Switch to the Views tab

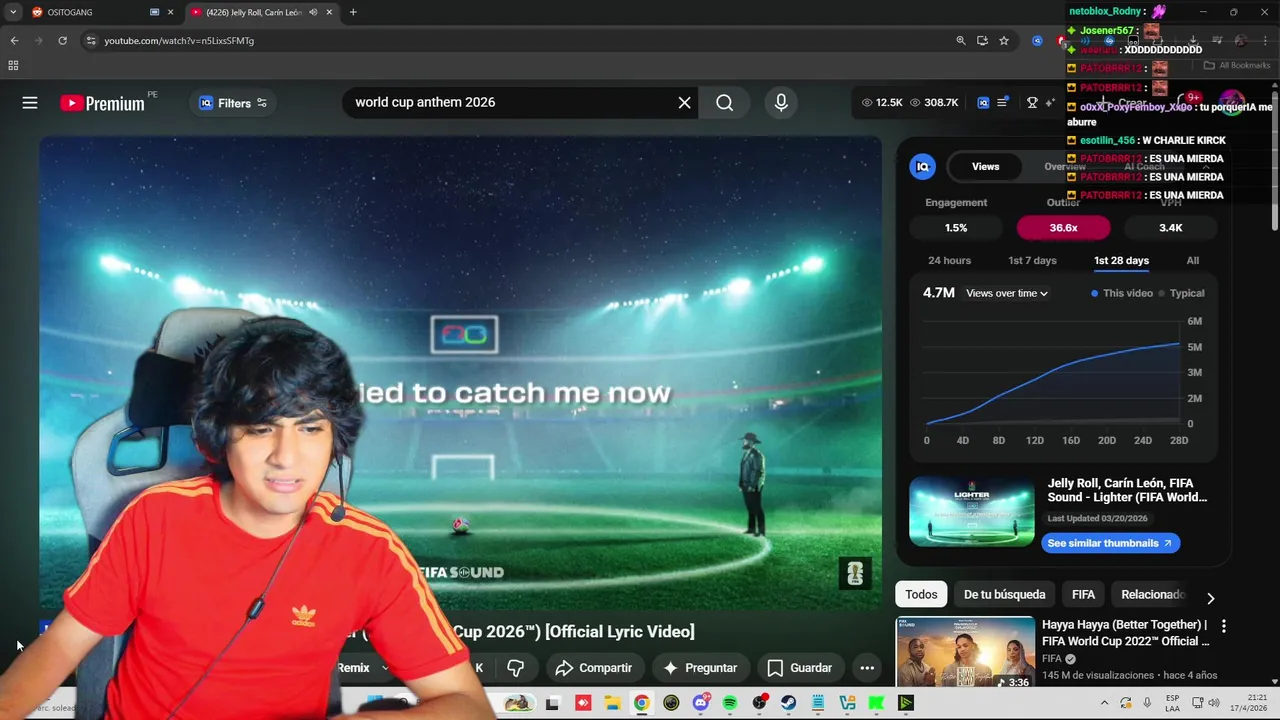(985, 167)
